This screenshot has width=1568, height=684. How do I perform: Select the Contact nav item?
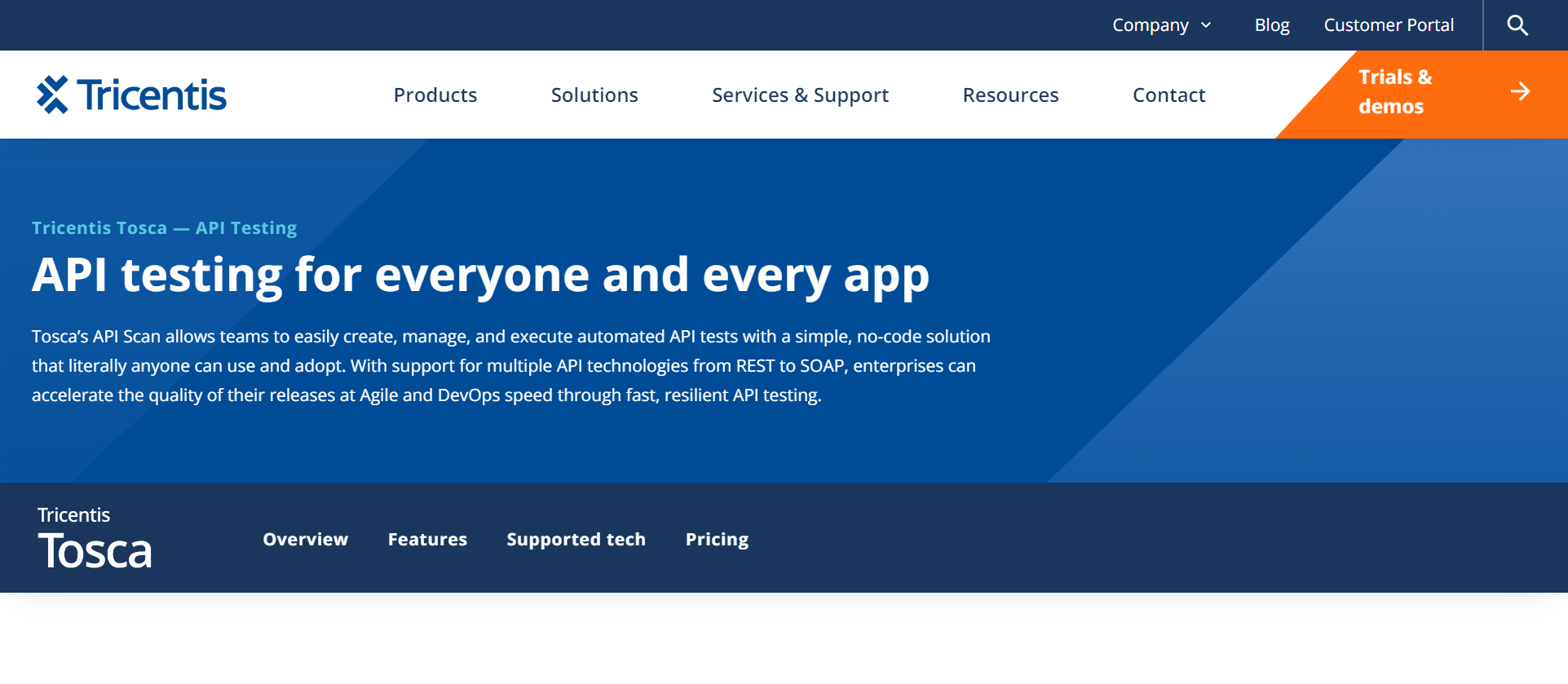(x=1168, y=95)
